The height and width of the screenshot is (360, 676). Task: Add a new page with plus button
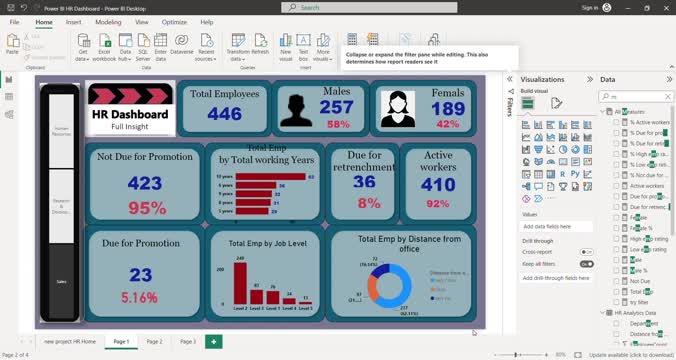click(213, 341)
